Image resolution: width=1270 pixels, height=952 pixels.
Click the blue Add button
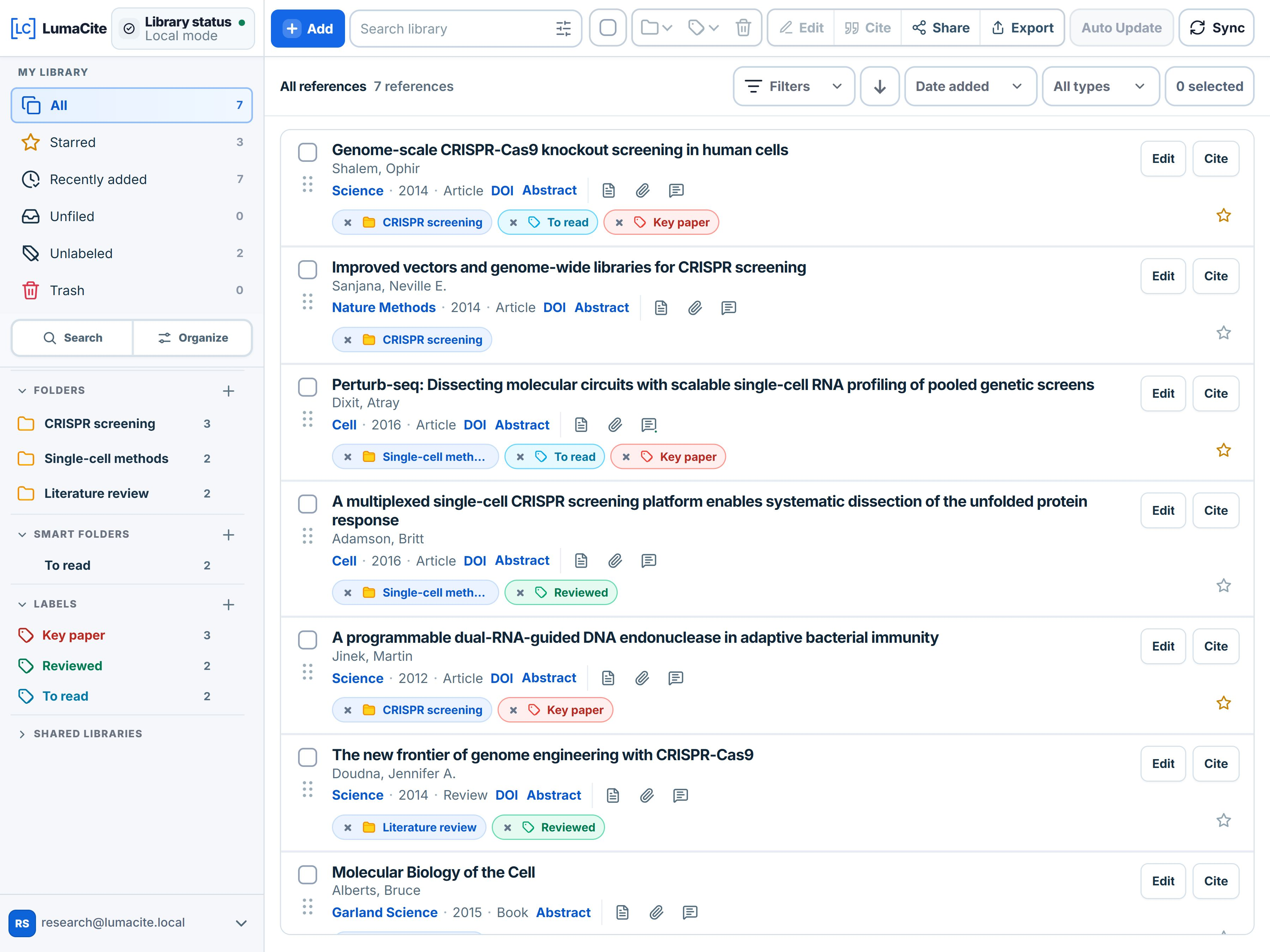point(308,28)
